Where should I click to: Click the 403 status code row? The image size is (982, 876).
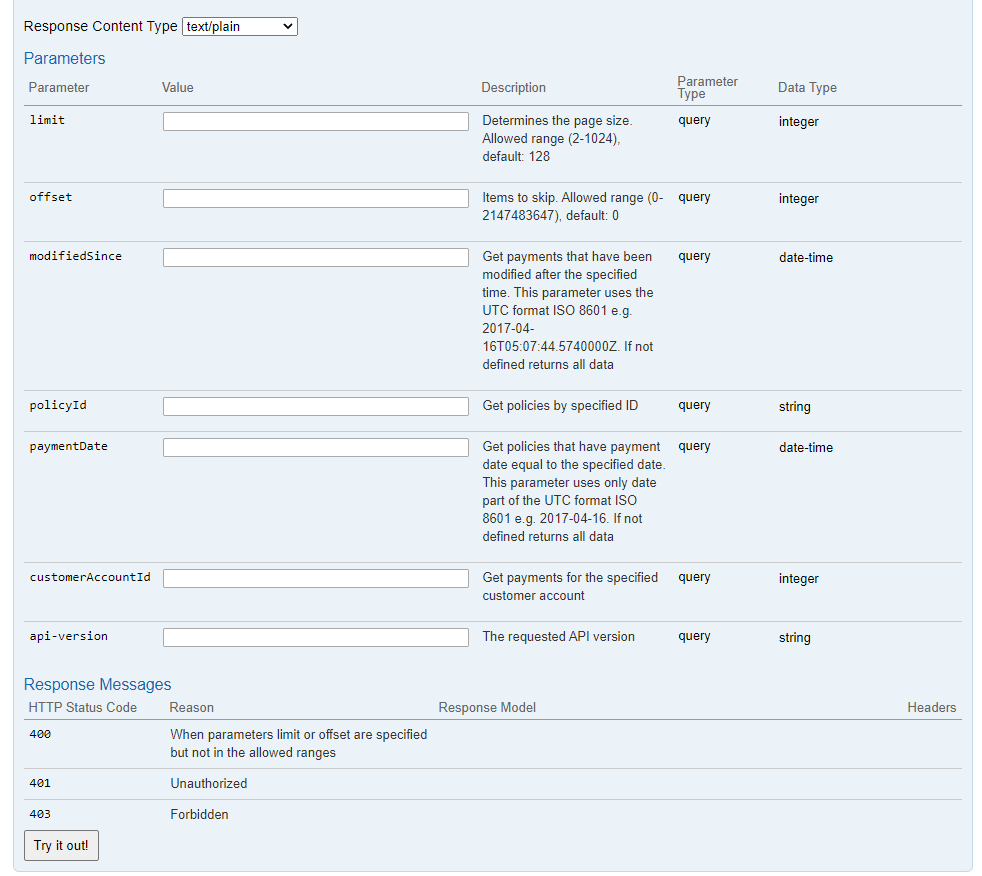[x=40, y=814]
